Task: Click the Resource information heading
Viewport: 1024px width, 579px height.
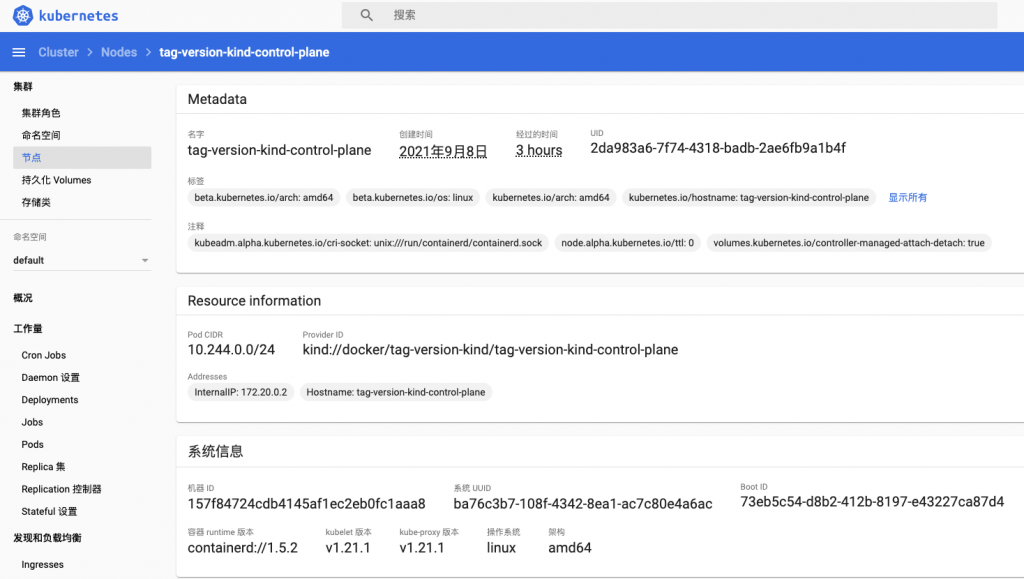Action: pyautogui.click(x=254, y=301)
